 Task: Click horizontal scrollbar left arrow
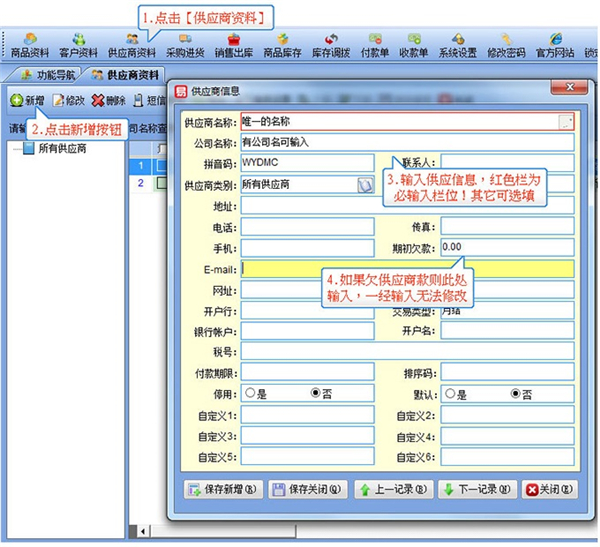point(143,531)
